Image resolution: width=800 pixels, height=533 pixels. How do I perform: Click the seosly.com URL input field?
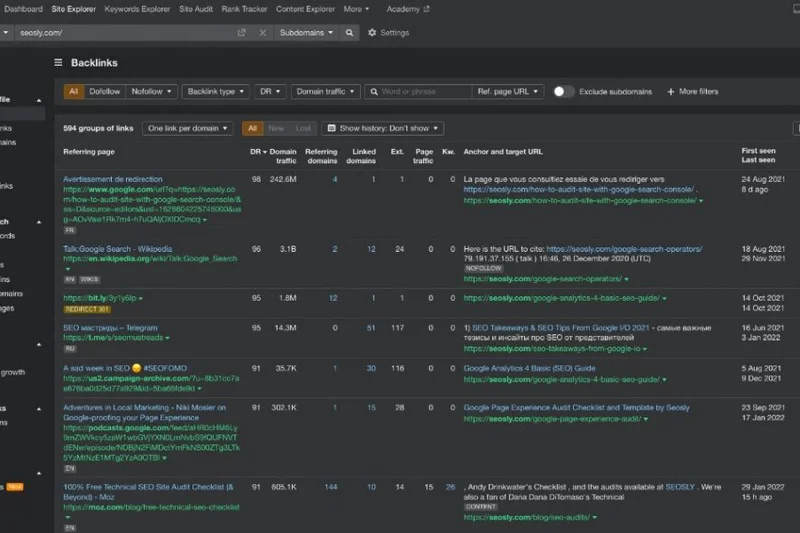tap(125, 33)
